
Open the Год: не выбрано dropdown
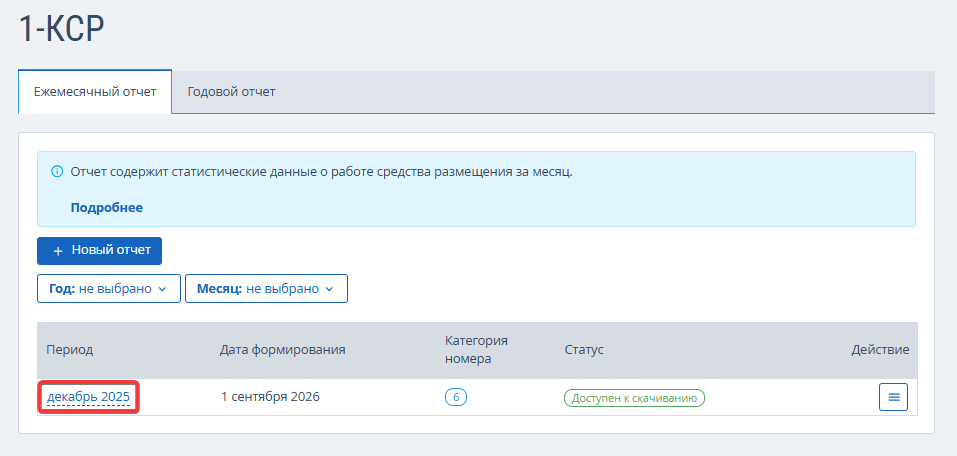pyautogui.click(x=109, y=289)
